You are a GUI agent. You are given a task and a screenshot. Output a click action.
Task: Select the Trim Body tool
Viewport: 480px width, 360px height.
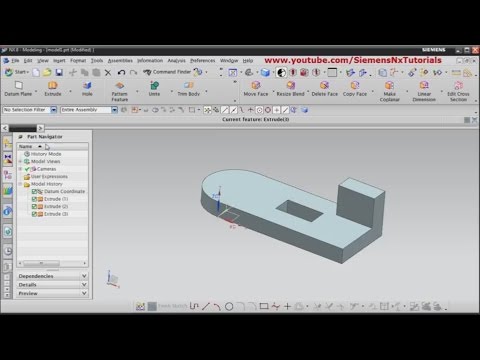pyautogui.click(x=189, y=86)
